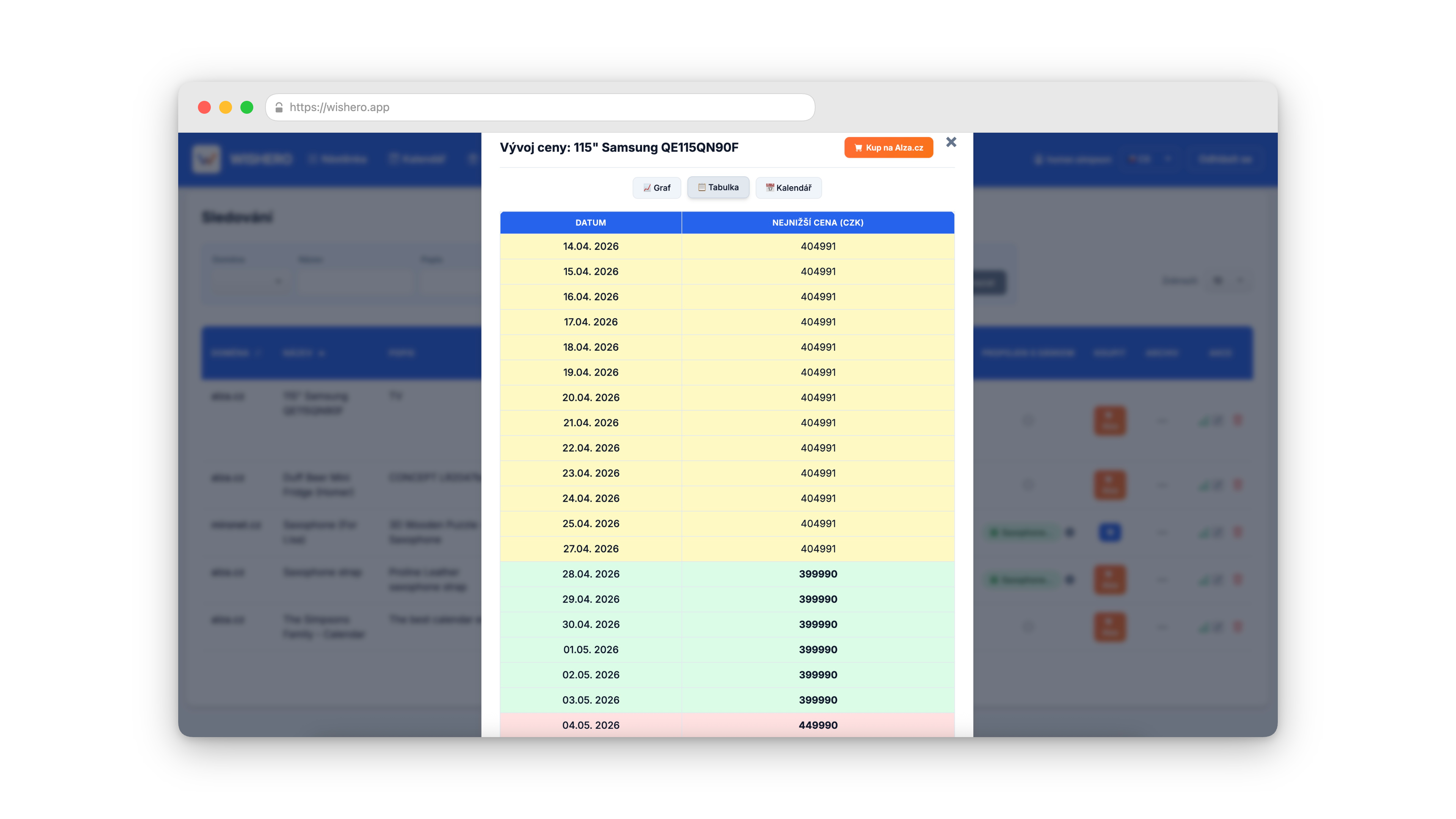Click the lock icon in the address bar
The height and width of the screenshot is (819, 1456).
coord(279,107)
